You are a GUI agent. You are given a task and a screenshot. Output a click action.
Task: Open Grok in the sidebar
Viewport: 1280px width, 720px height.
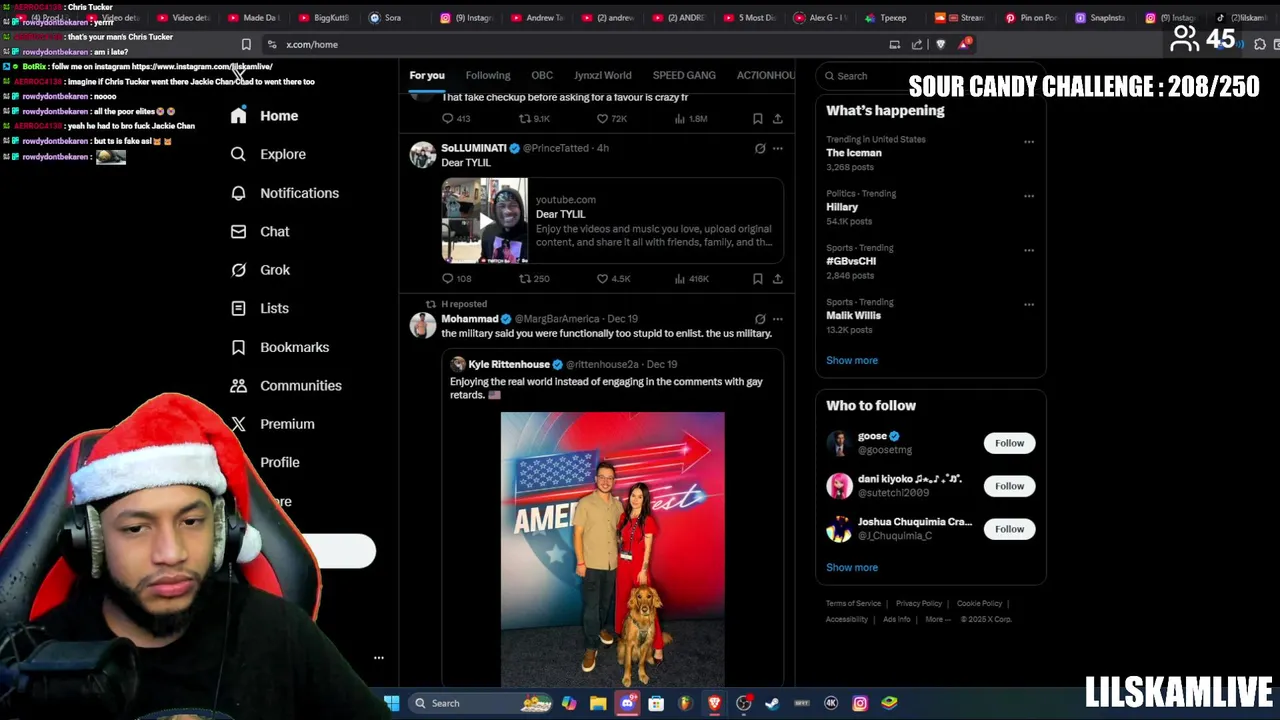tap(260, 270)
